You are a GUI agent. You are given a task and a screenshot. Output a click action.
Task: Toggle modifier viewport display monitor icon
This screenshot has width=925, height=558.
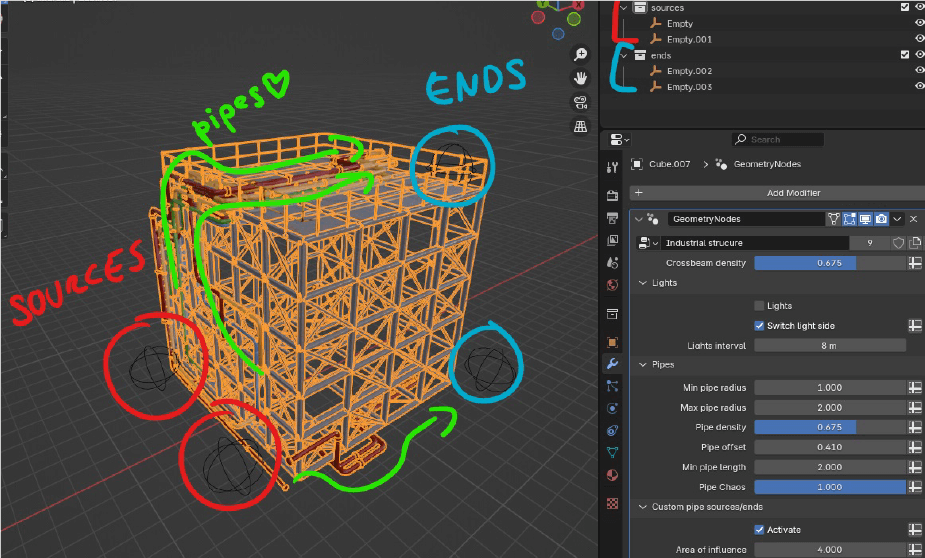click(x=865, y=219)
